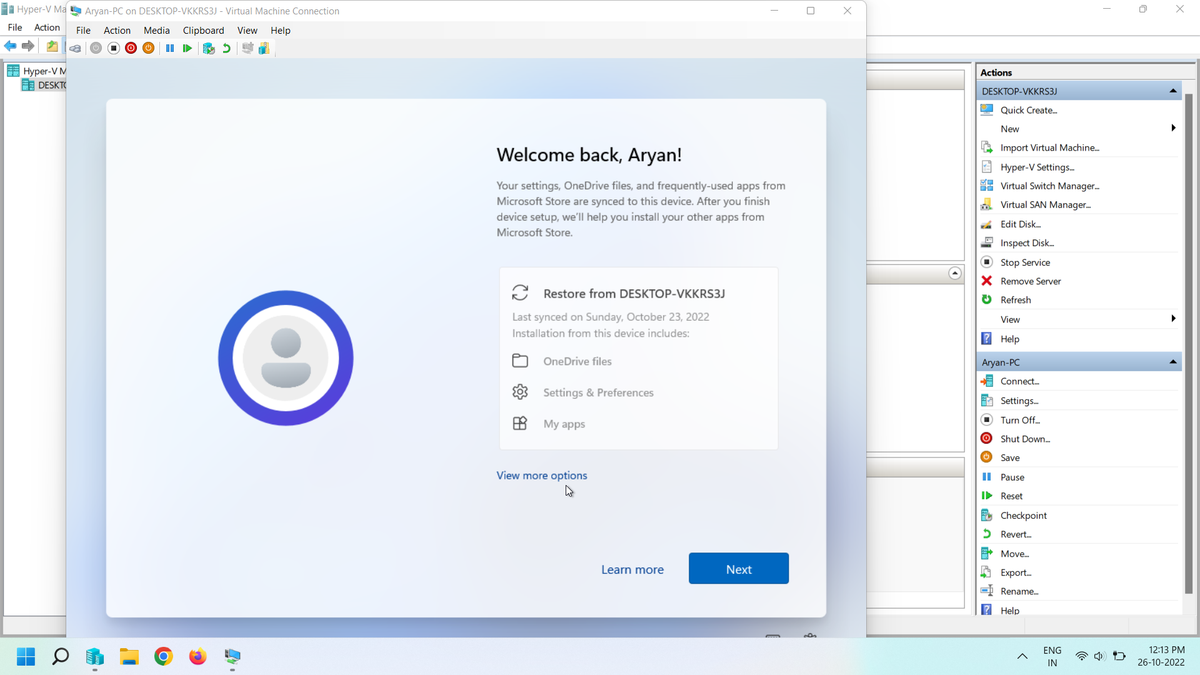Select DESKTOP server node in tree

44,85
